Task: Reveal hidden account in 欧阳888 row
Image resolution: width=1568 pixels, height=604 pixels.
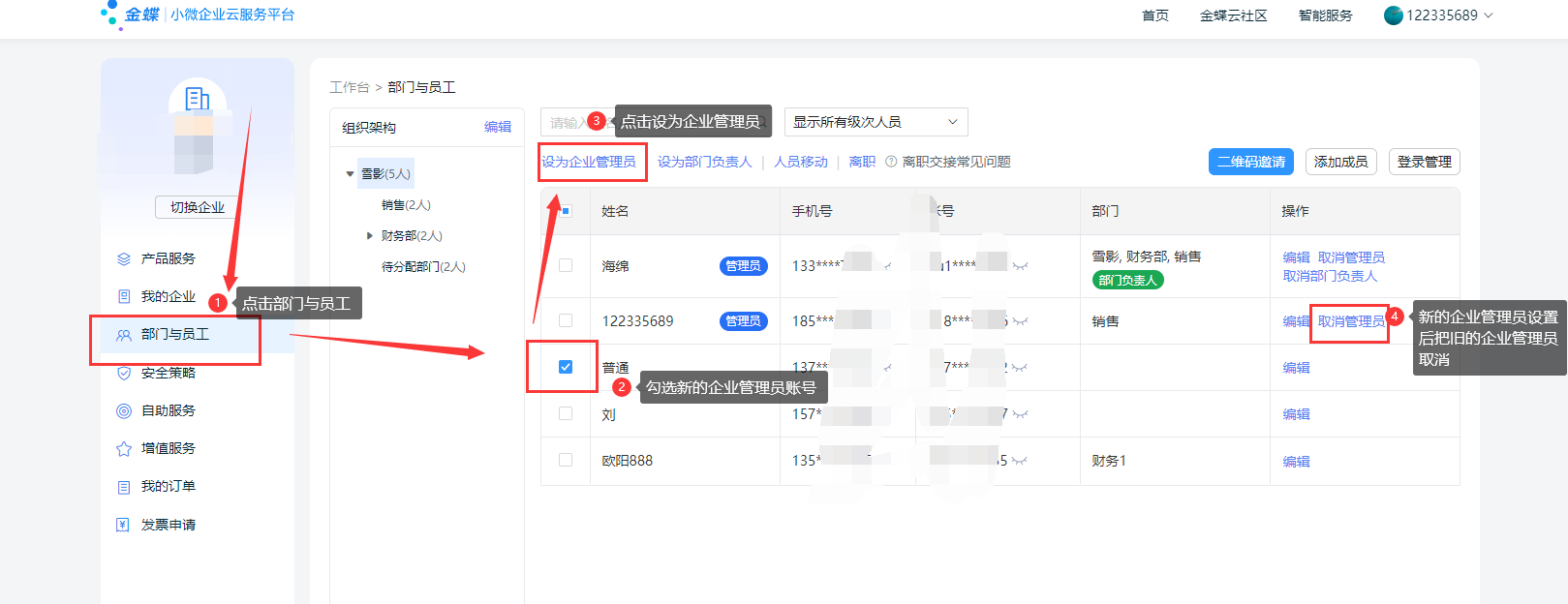Action: coord(1019,461)
